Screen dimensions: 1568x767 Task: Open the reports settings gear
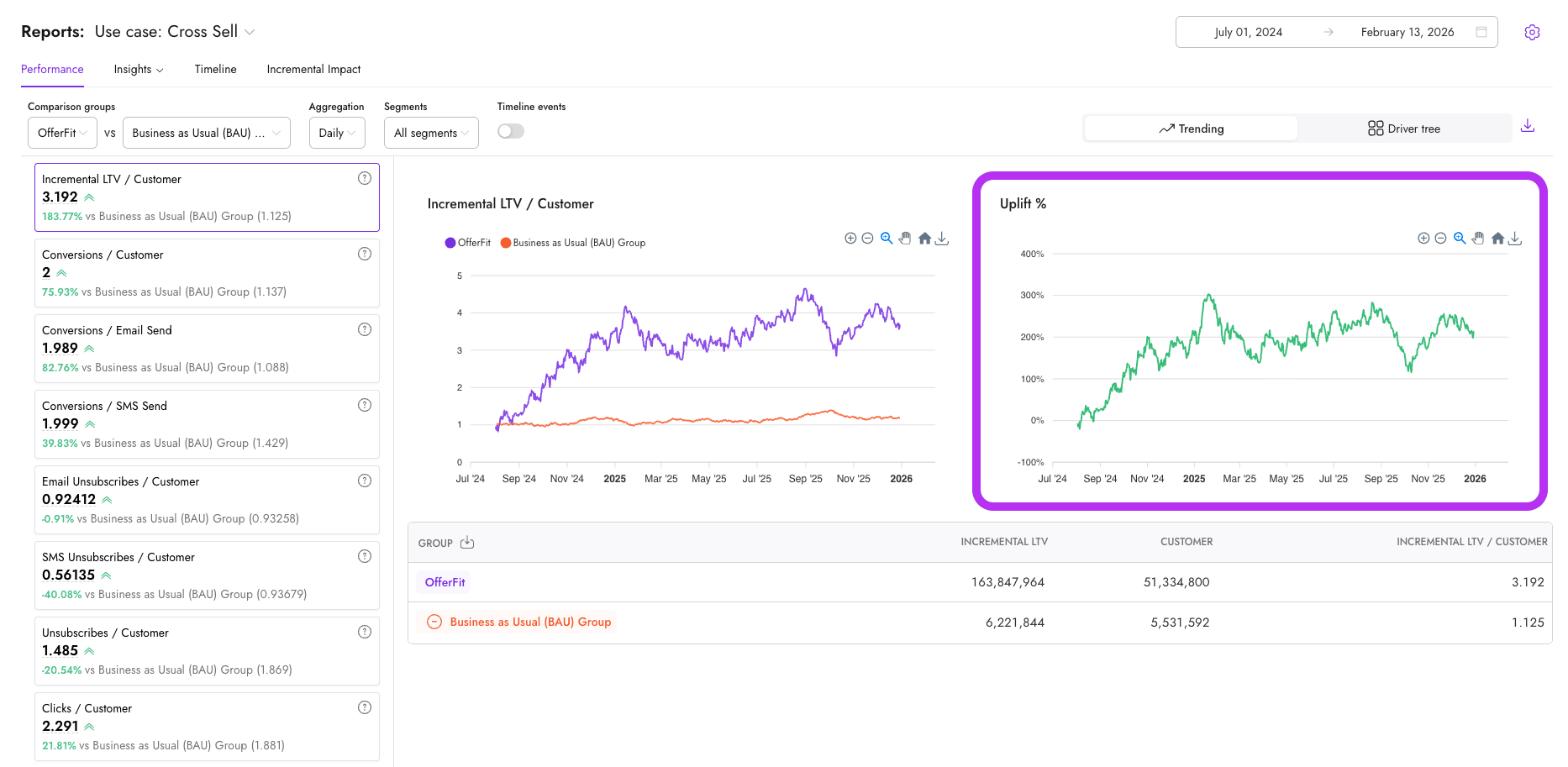click(1532, 31)
